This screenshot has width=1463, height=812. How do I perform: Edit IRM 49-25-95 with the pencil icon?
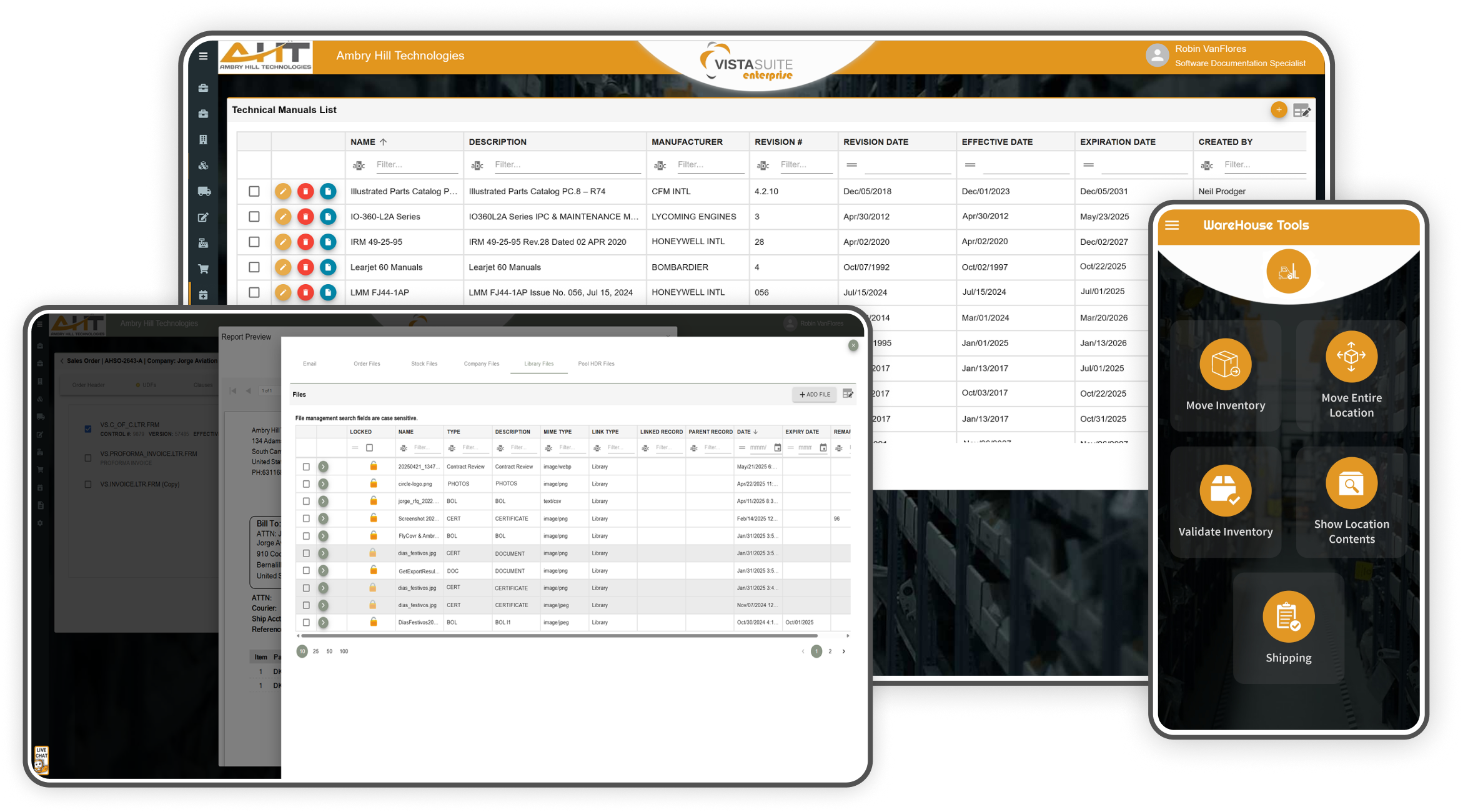283,242
